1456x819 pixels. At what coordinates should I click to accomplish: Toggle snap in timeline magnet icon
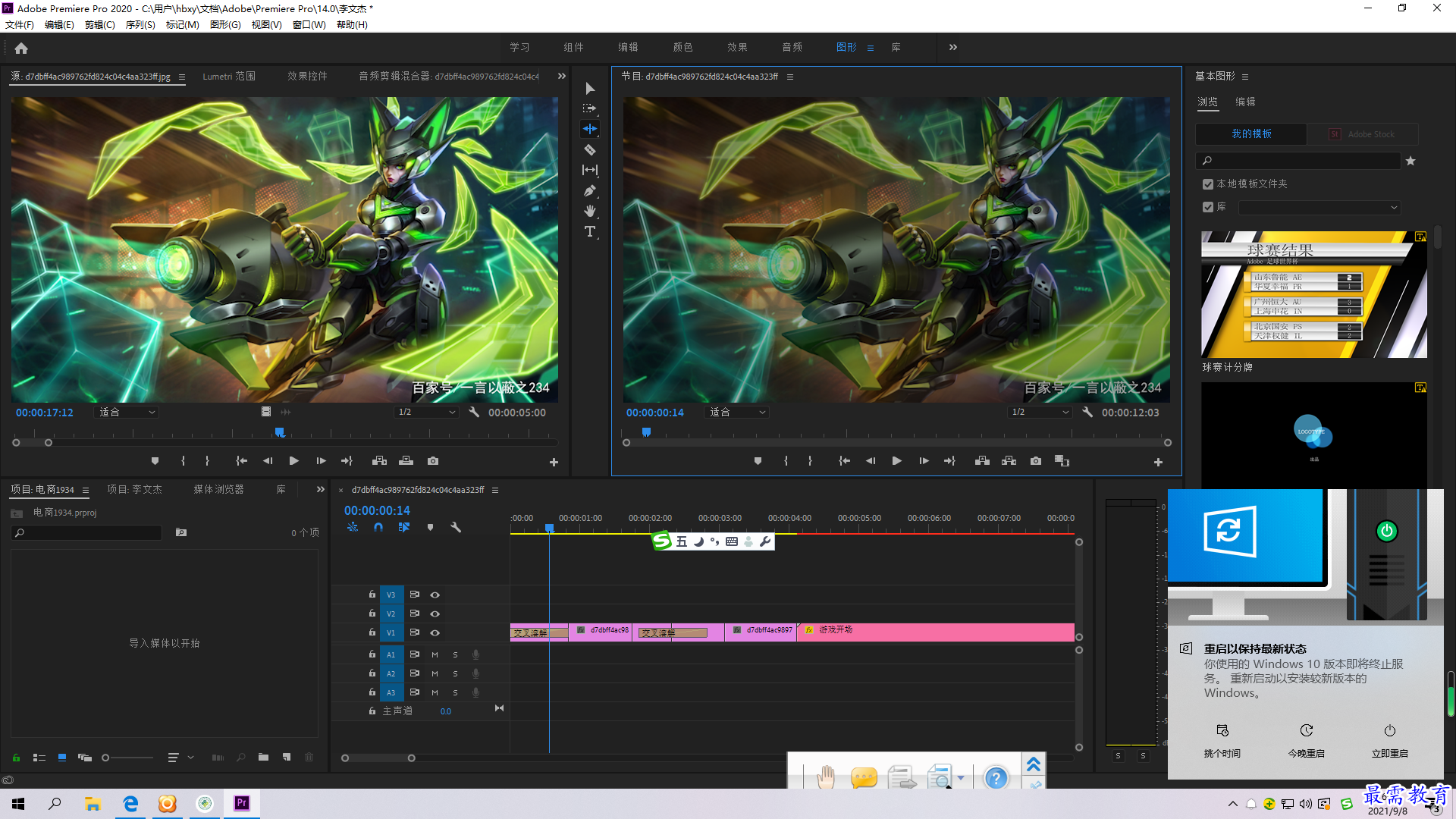point(378,527)
